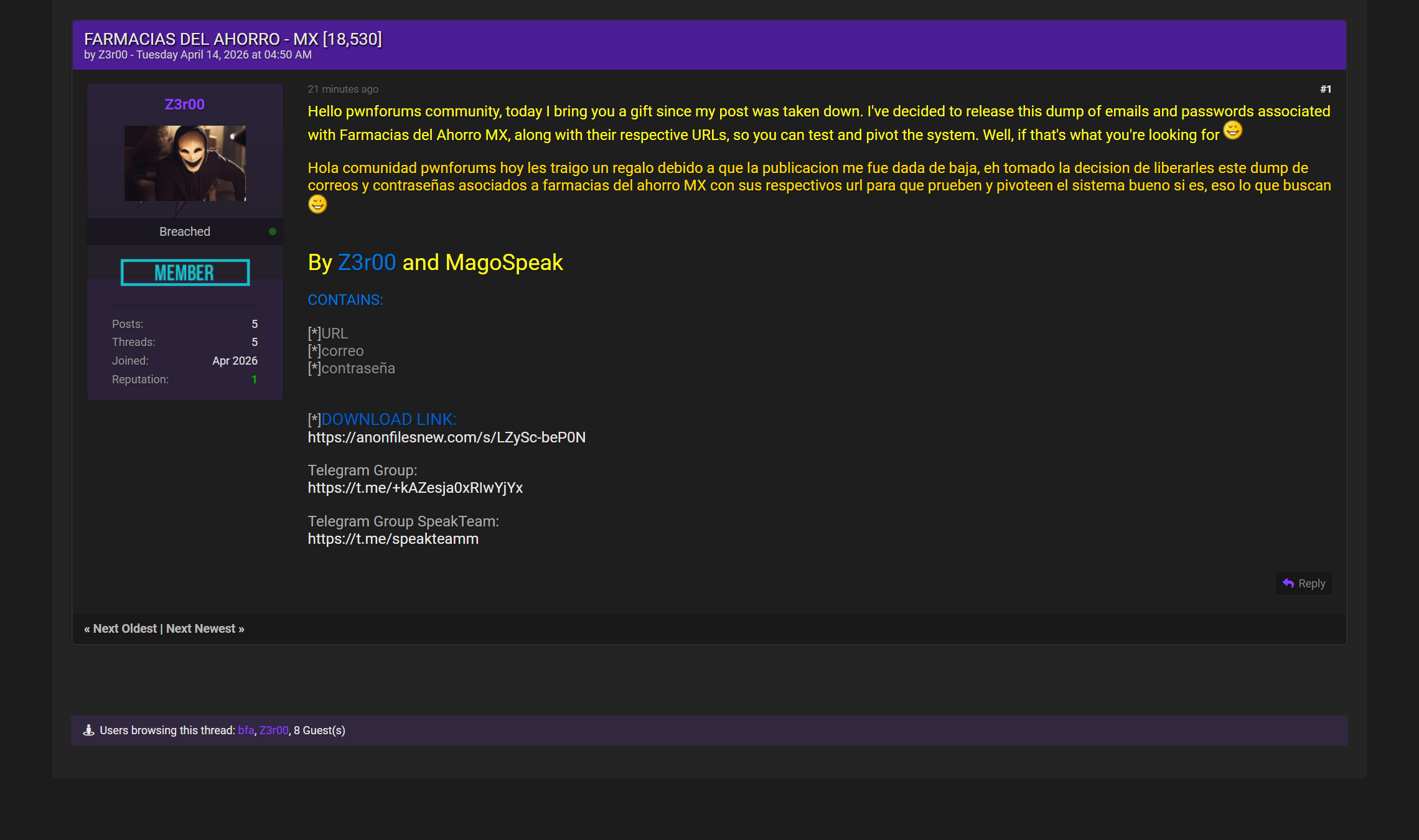This screenshot has width=1419, height=840.
Task: Open the anonfilesnew download link
Action: (446, 437)
